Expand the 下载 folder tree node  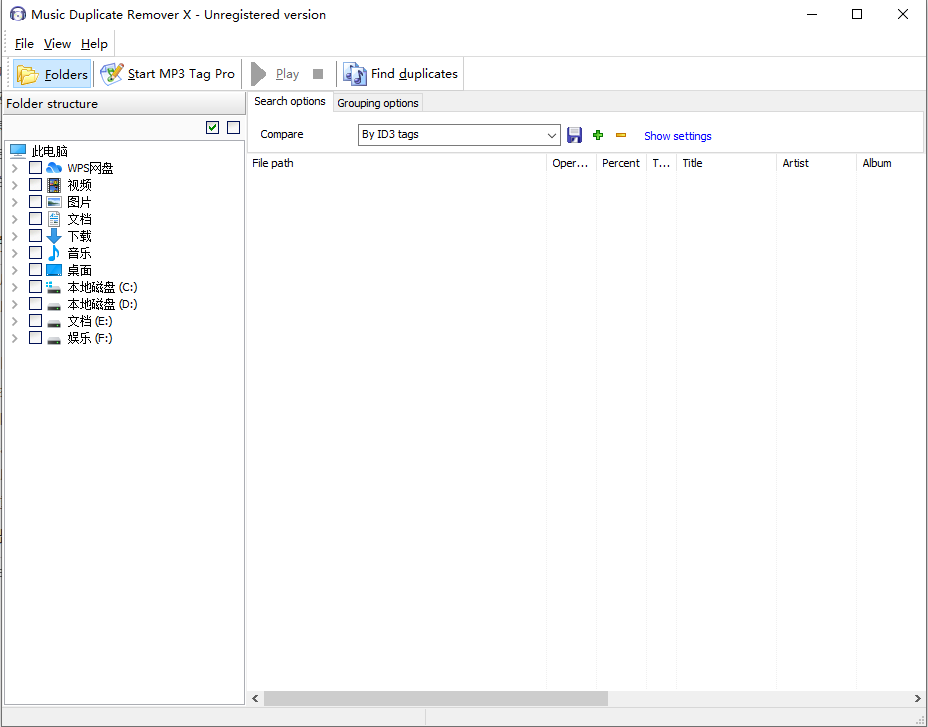pyautogui.click(x=15, y=236)
